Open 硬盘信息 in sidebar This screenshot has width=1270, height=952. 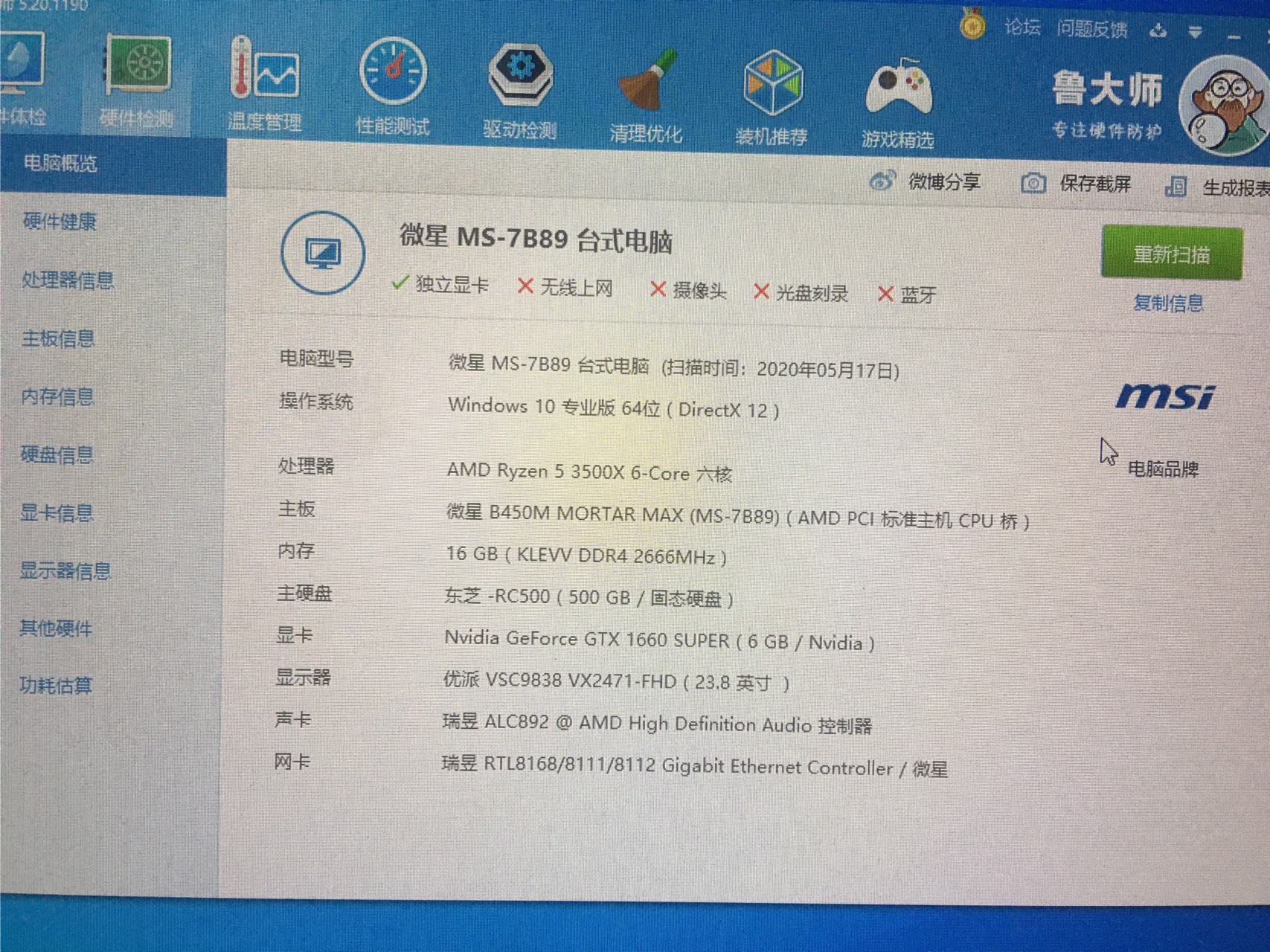point(57,454)
